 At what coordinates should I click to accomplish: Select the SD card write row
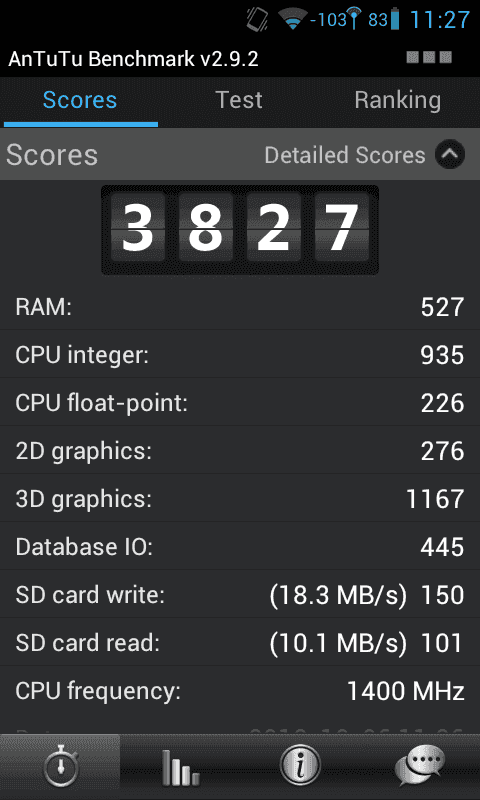[240, 595]
